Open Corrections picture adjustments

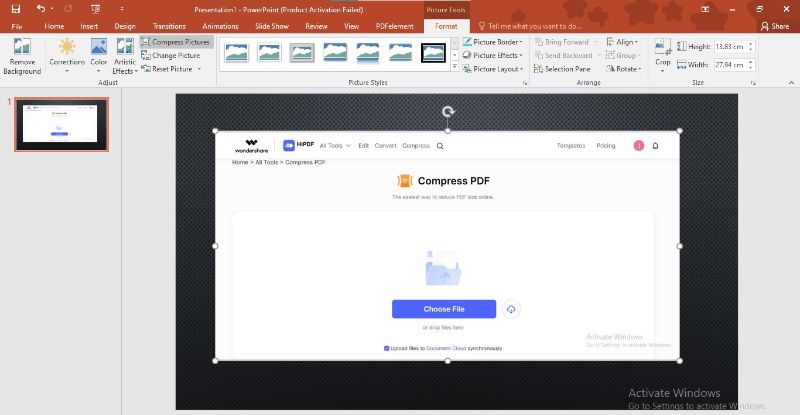coord(67,56)
